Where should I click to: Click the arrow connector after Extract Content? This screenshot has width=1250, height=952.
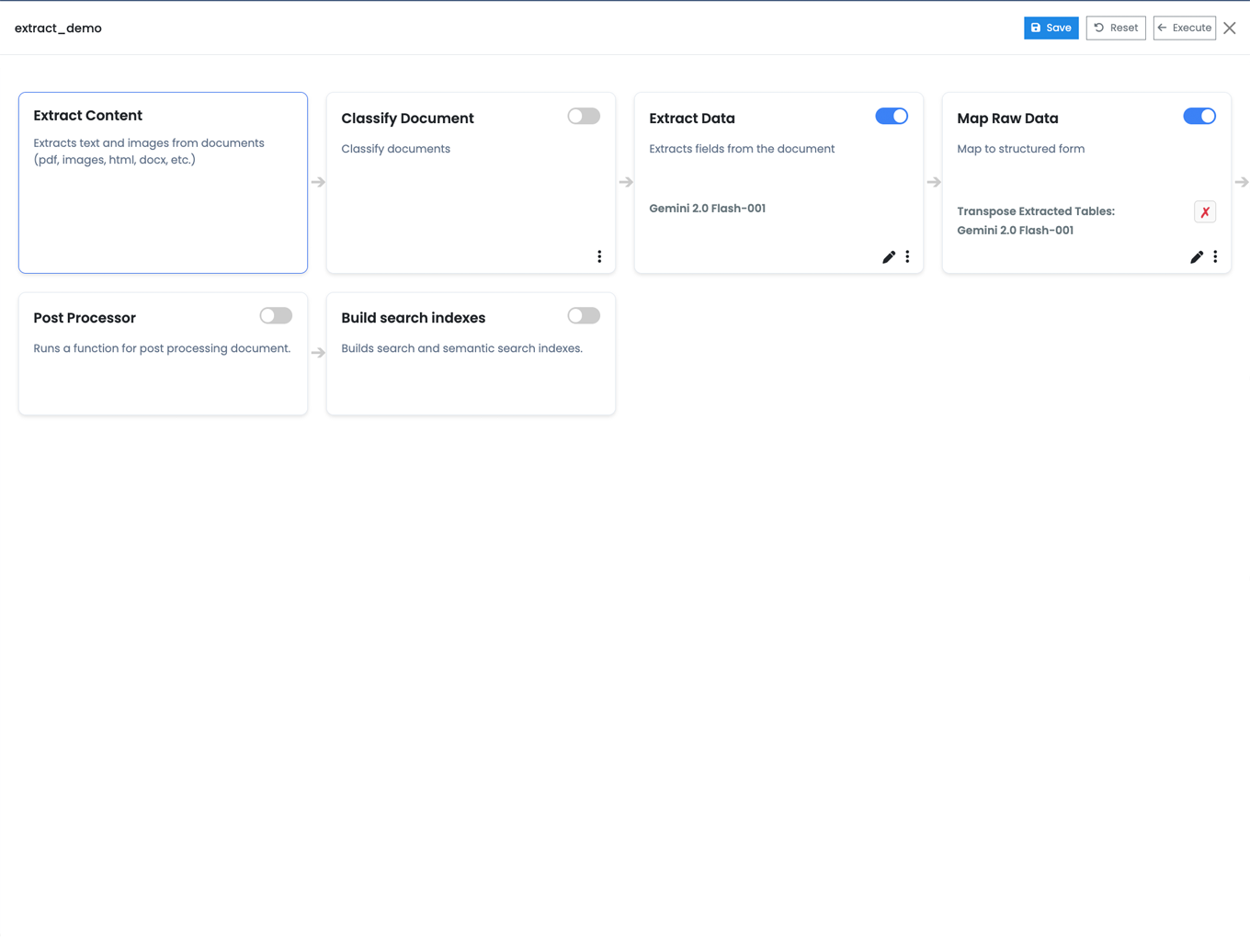(318, 182)
